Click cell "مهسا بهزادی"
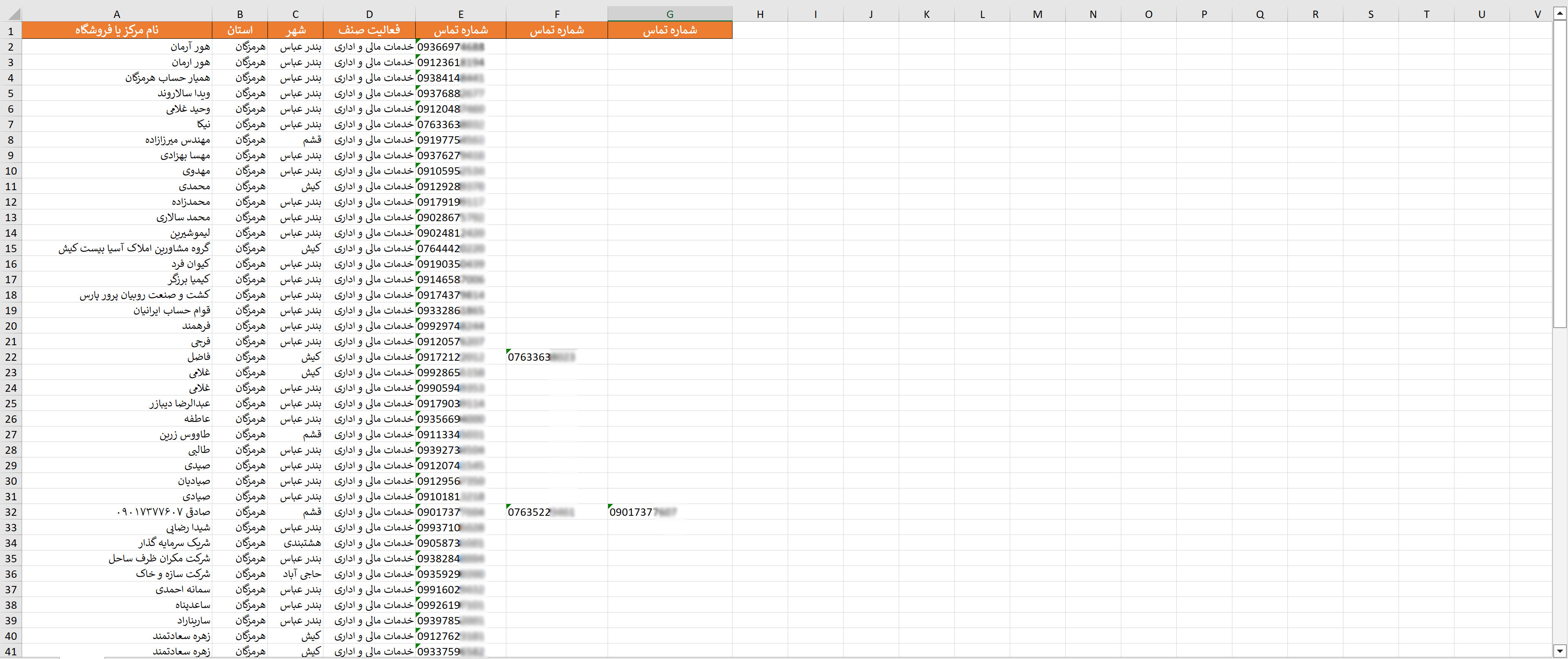This screenshot has width=1568, height=659. coord(117,155)
